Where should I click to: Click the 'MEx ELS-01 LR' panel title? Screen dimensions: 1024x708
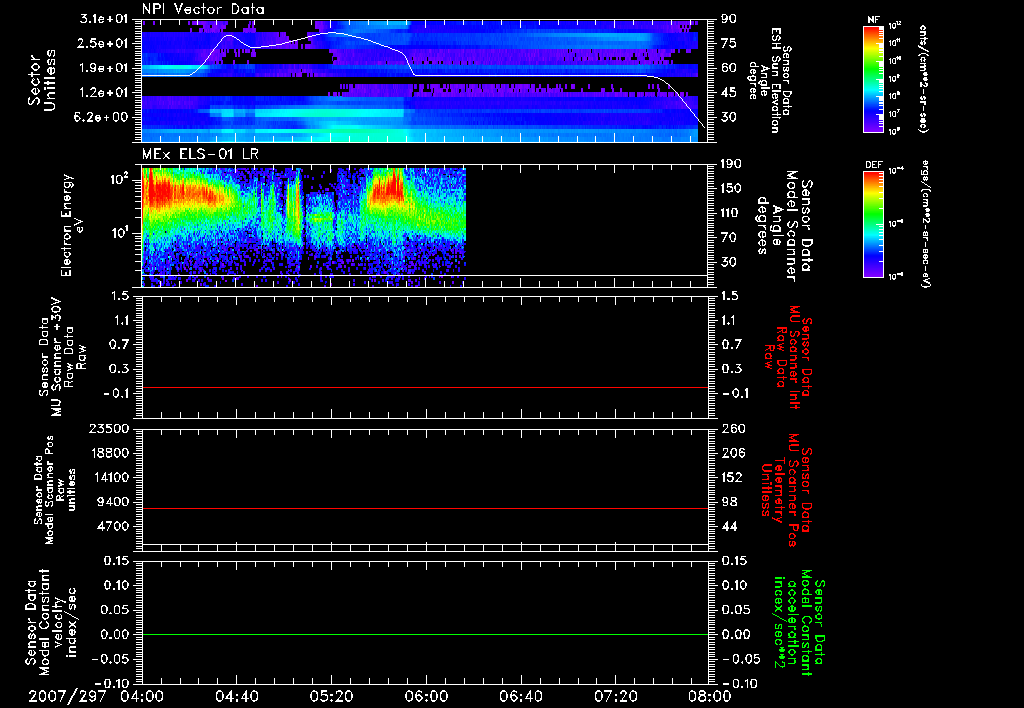200,154
